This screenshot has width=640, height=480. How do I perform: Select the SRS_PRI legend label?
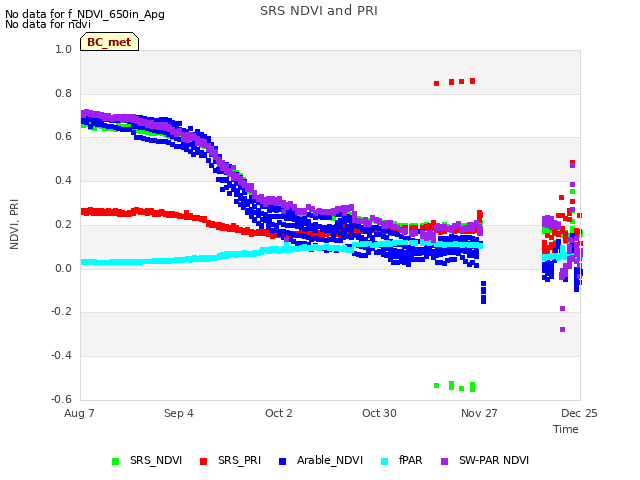pyautogui.click(x=239, y=460)
